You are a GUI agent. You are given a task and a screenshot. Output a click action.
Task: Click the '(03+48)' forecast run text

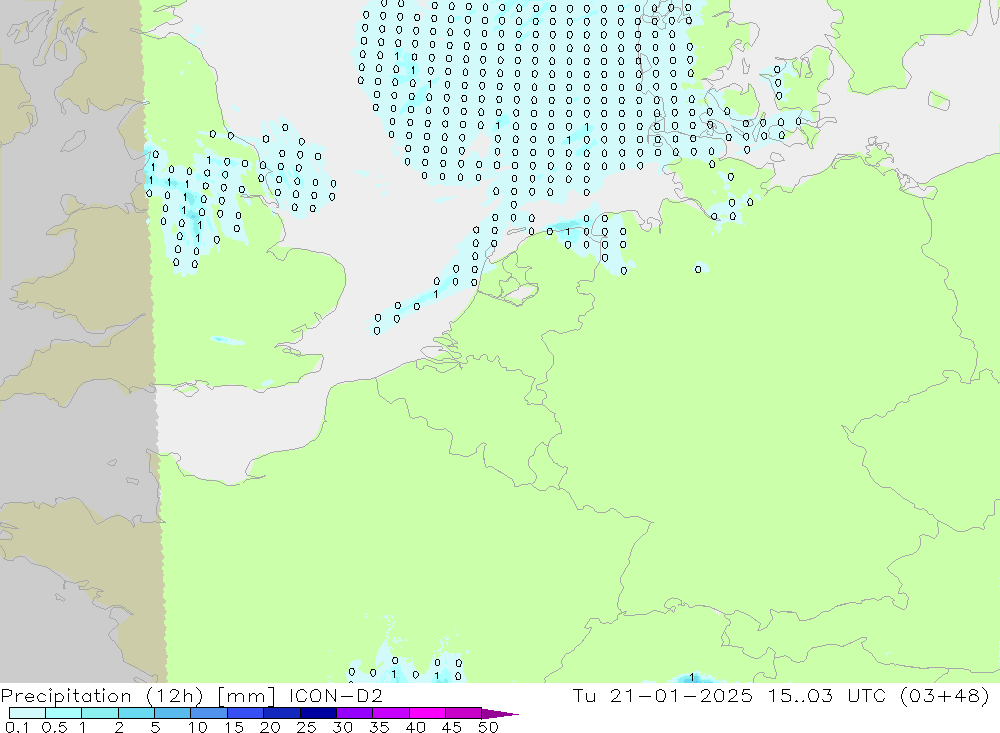(x=945, y=696)
